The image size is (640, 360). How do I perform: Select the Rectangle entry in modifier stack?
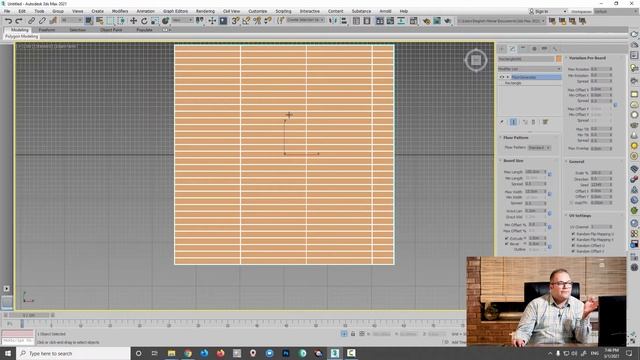click(513, 83)
